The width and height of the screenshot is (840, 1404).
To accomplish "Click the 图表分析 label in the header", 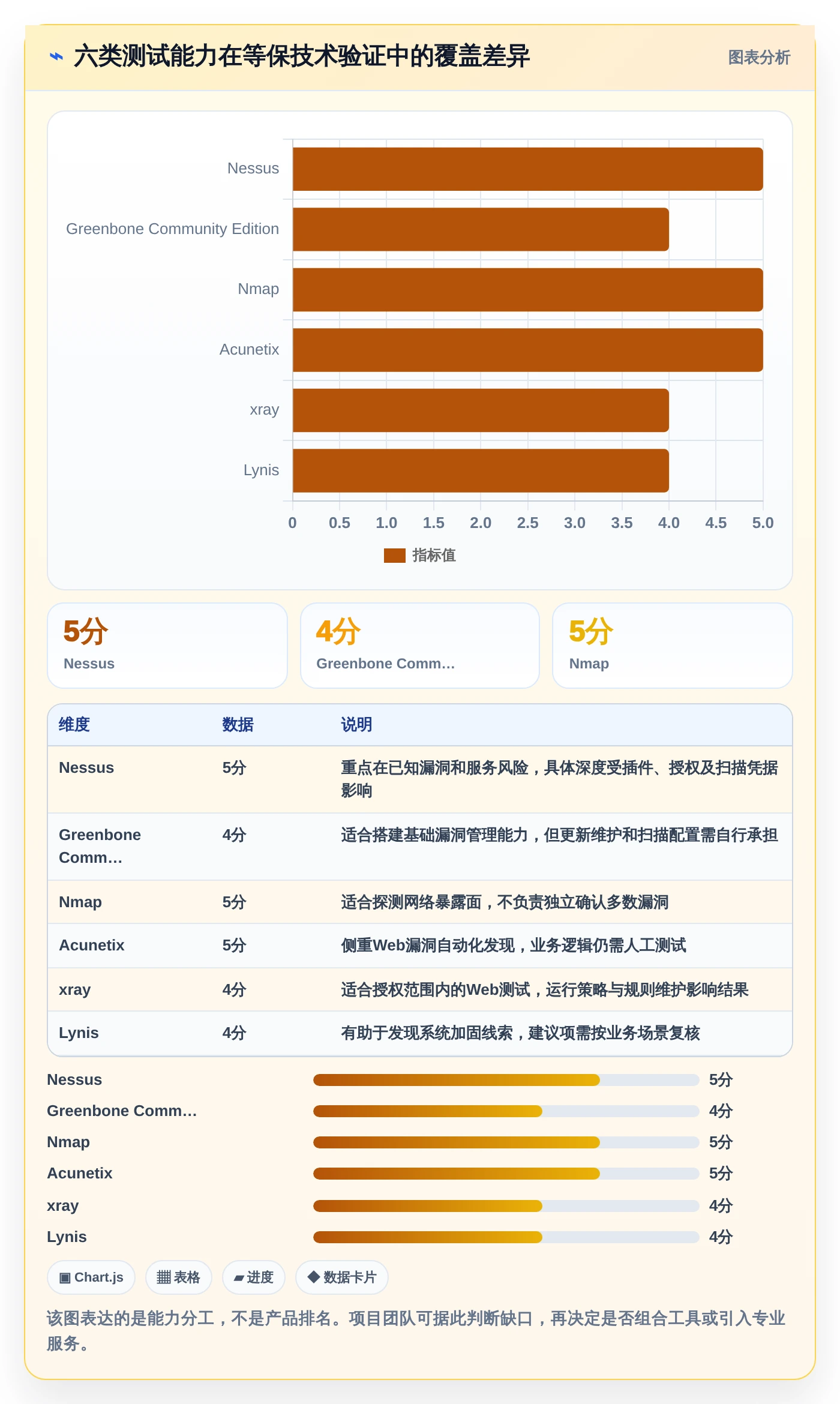I will 759,57.
